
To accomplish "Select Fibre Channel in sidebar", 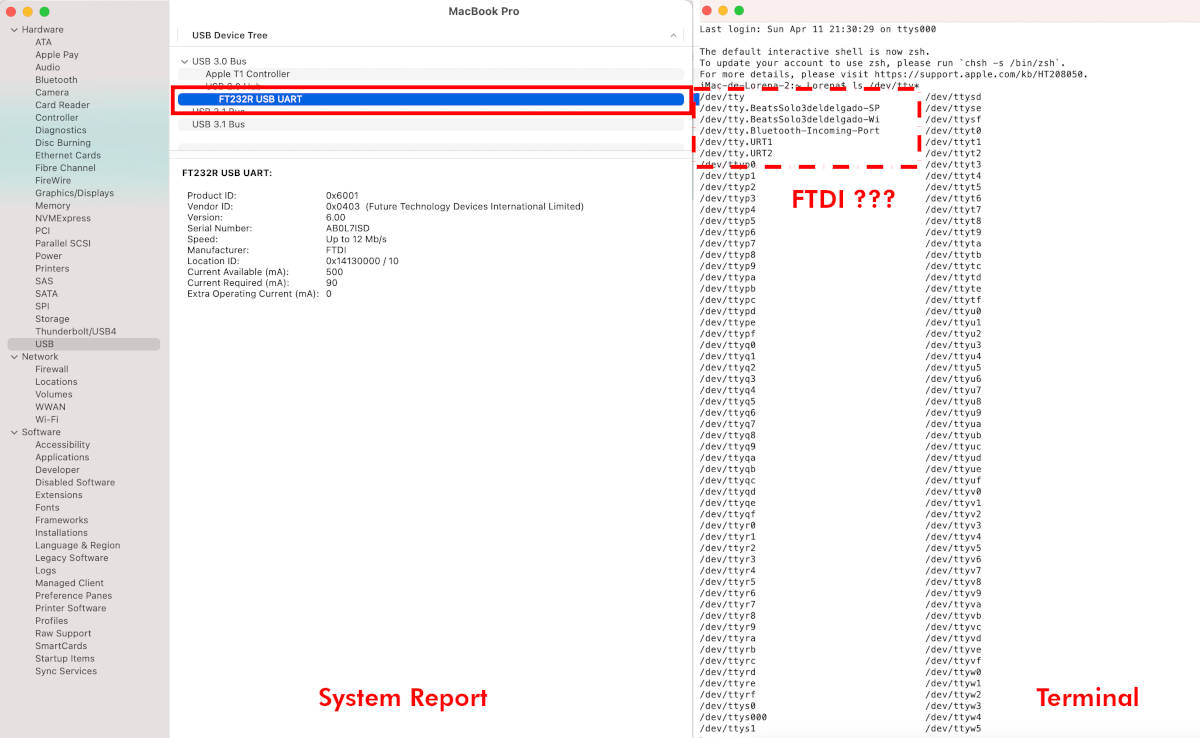I will tap(66, 168).
